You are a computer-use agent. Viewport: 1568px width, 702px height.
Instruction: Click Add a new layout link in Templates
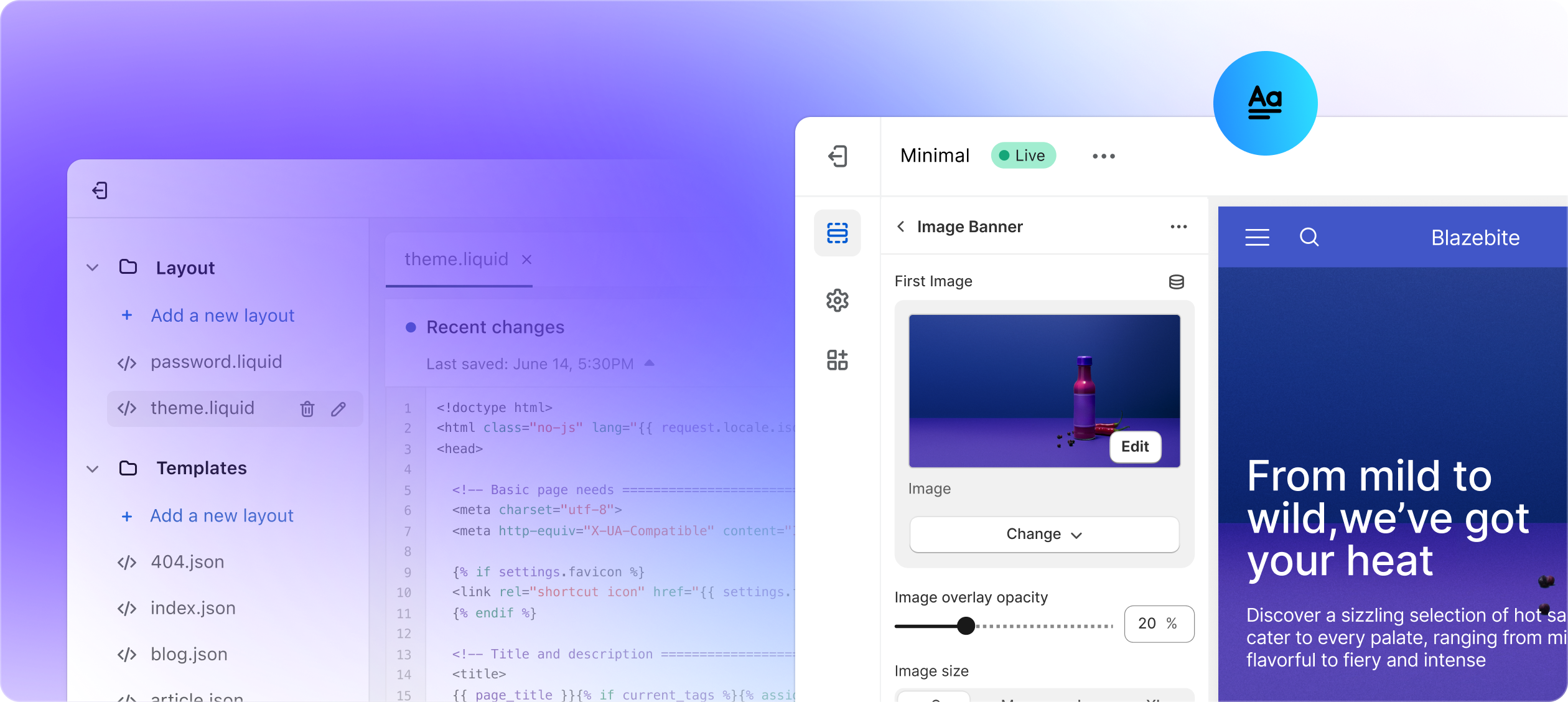pos(222,515)
